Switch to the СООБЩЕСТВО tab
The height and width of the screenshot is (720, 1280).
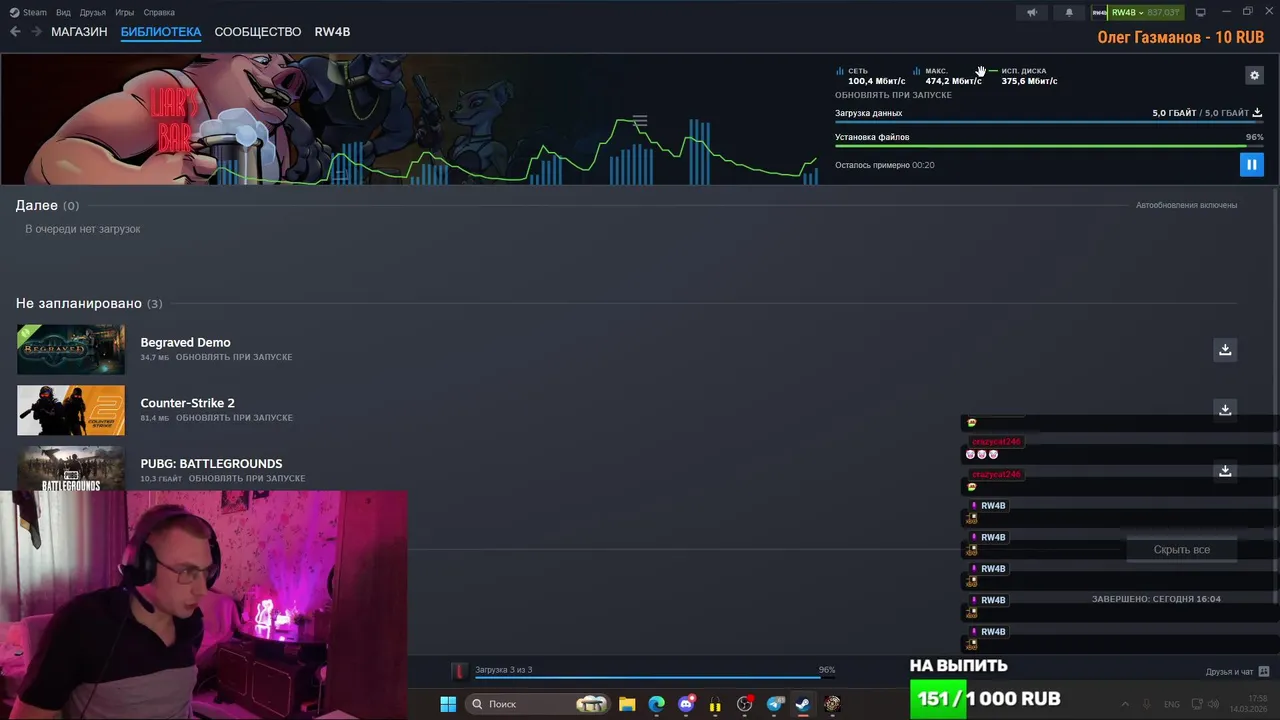pyautogui.click(x=258, y=32)
